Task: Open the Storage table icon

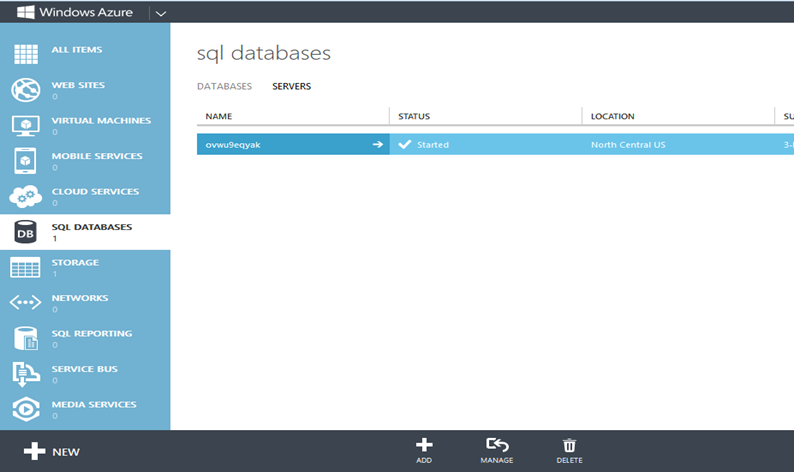Action: point(25,267)
